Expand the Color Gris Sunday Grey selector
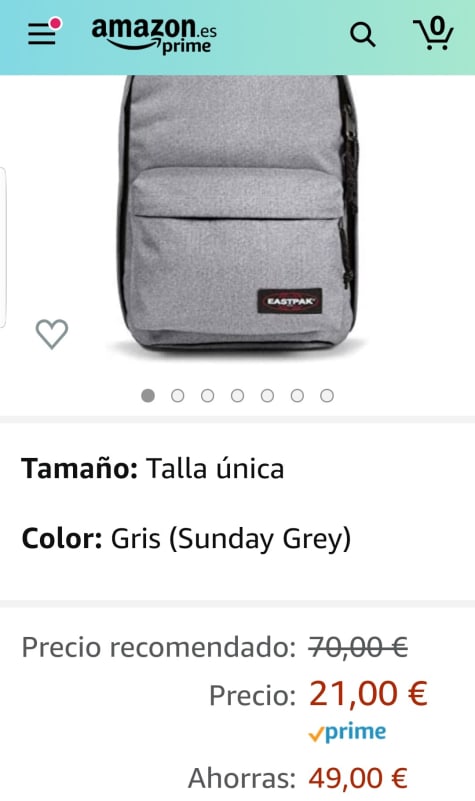Image resolution: width=475 pixels, height=801 pixels. pyautogui.click(x=238, y=538)
